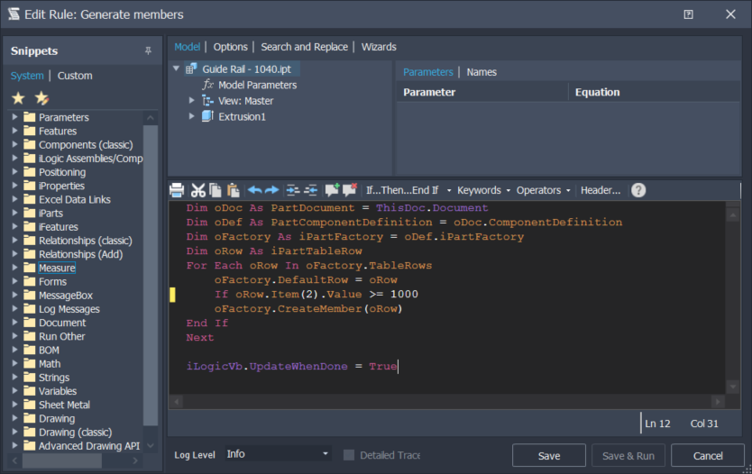Expand the iProperties snippets folder
Screen dimensions: 752x474
(14, 185)
